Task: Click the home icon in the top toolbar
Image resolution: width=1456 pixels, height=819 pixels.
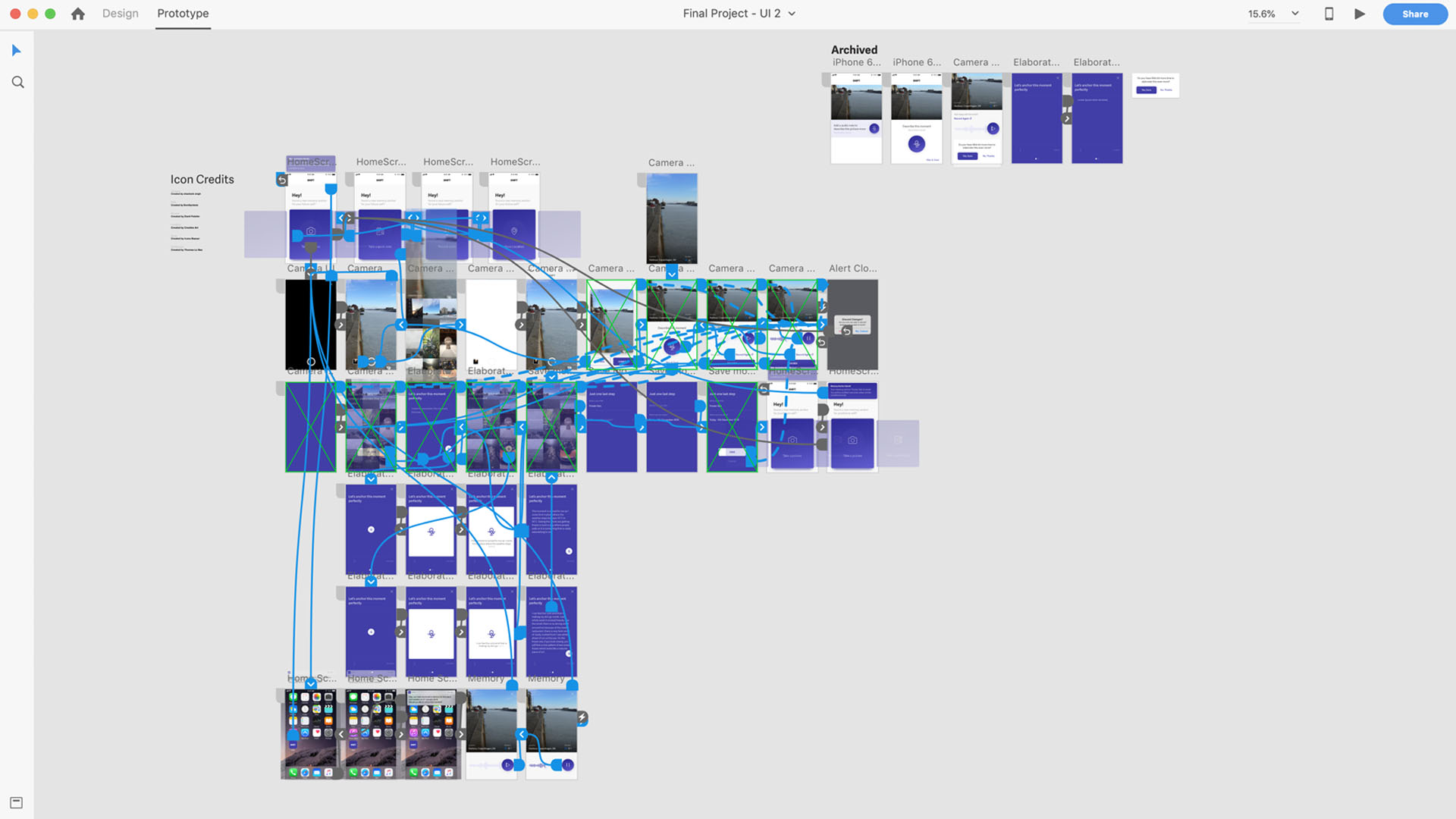Action: (77, 14)
